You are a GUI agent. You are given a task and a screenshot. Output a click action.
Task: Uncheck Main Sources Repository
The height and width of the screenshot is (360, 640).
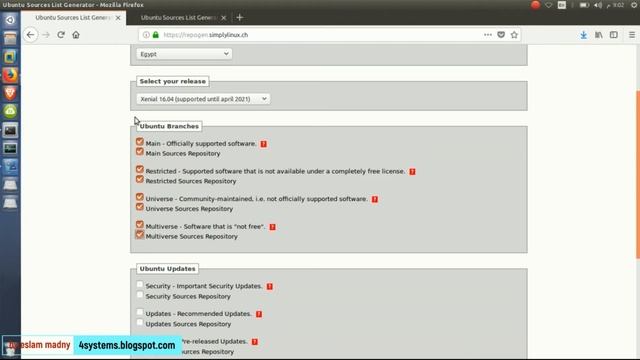pos(140,152)
